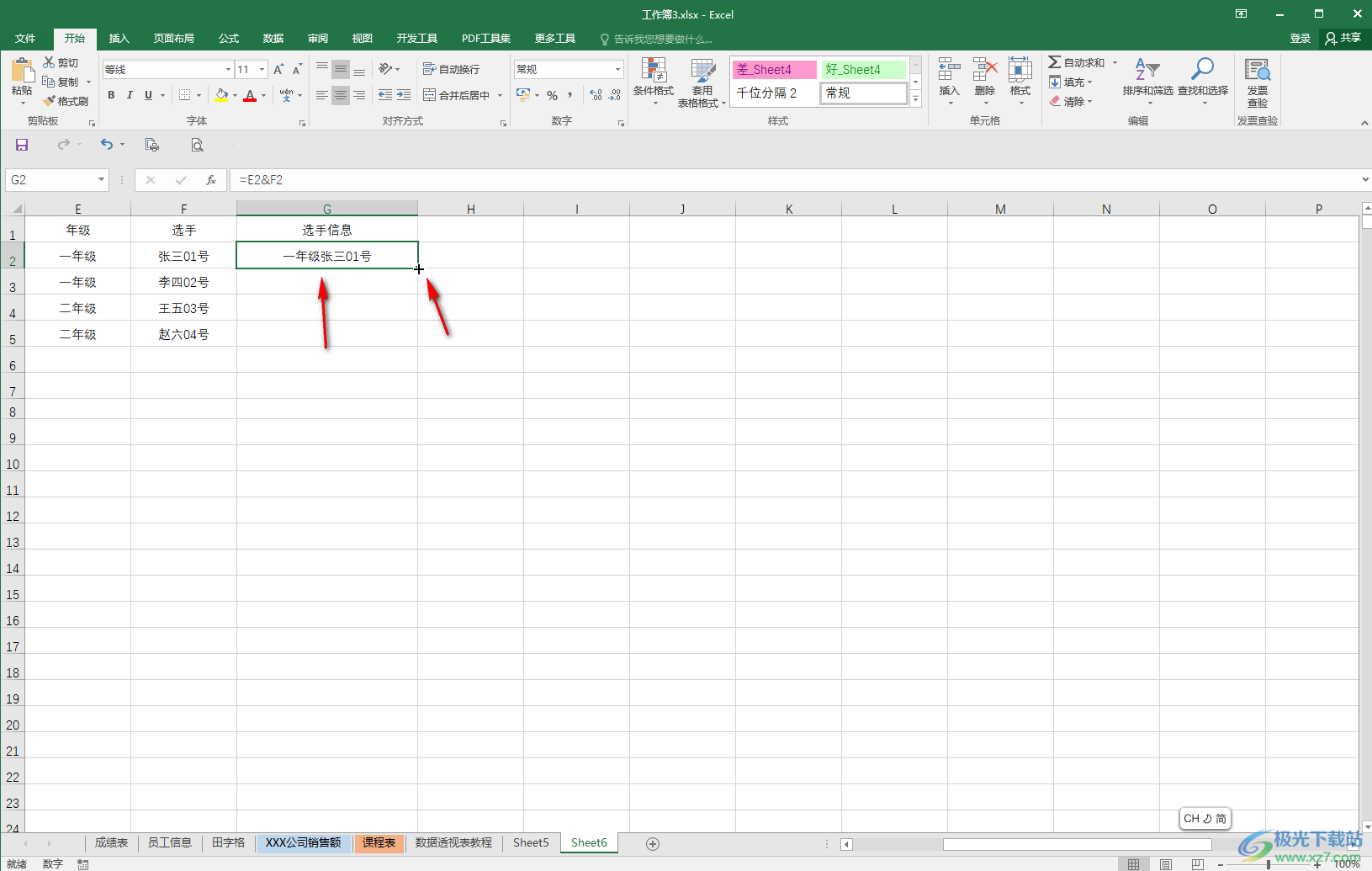Add new sheet with plus button
This screenshot has height=871, width=1372.
click(x=652, y=843)
